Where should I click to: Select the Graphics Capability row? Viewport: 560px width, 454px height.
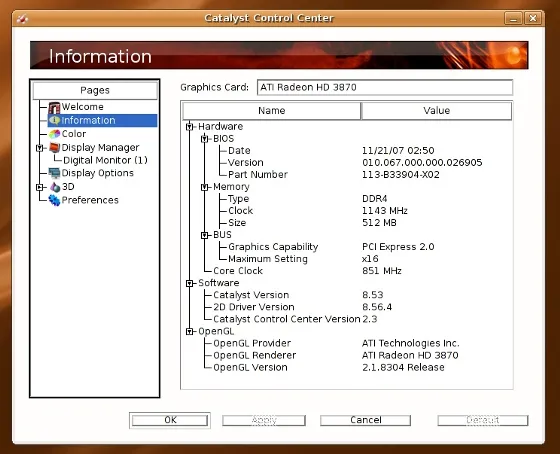click(x=347, y=247)
